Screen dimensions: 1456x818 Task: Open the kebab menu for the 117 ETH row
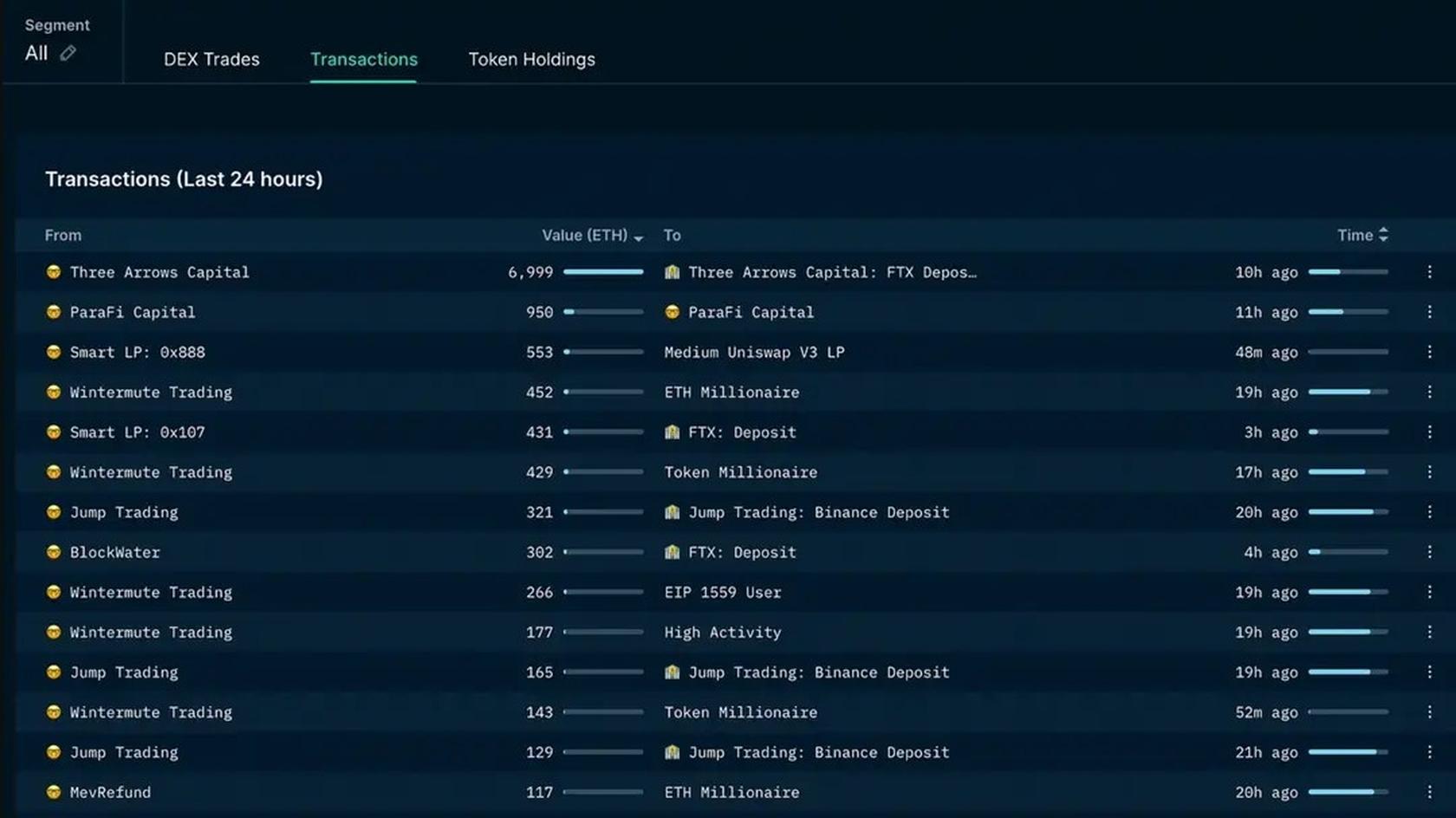coord(1429,792)
